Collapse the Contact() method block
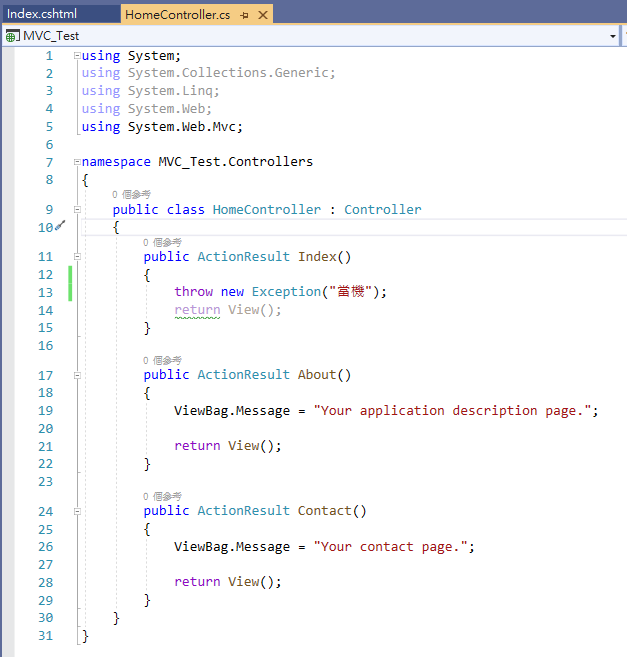 click(77, 511)
